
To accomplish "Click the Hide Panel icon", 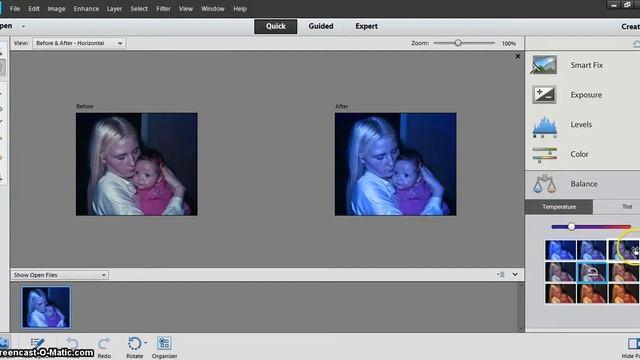I will [x=633, y=344].
